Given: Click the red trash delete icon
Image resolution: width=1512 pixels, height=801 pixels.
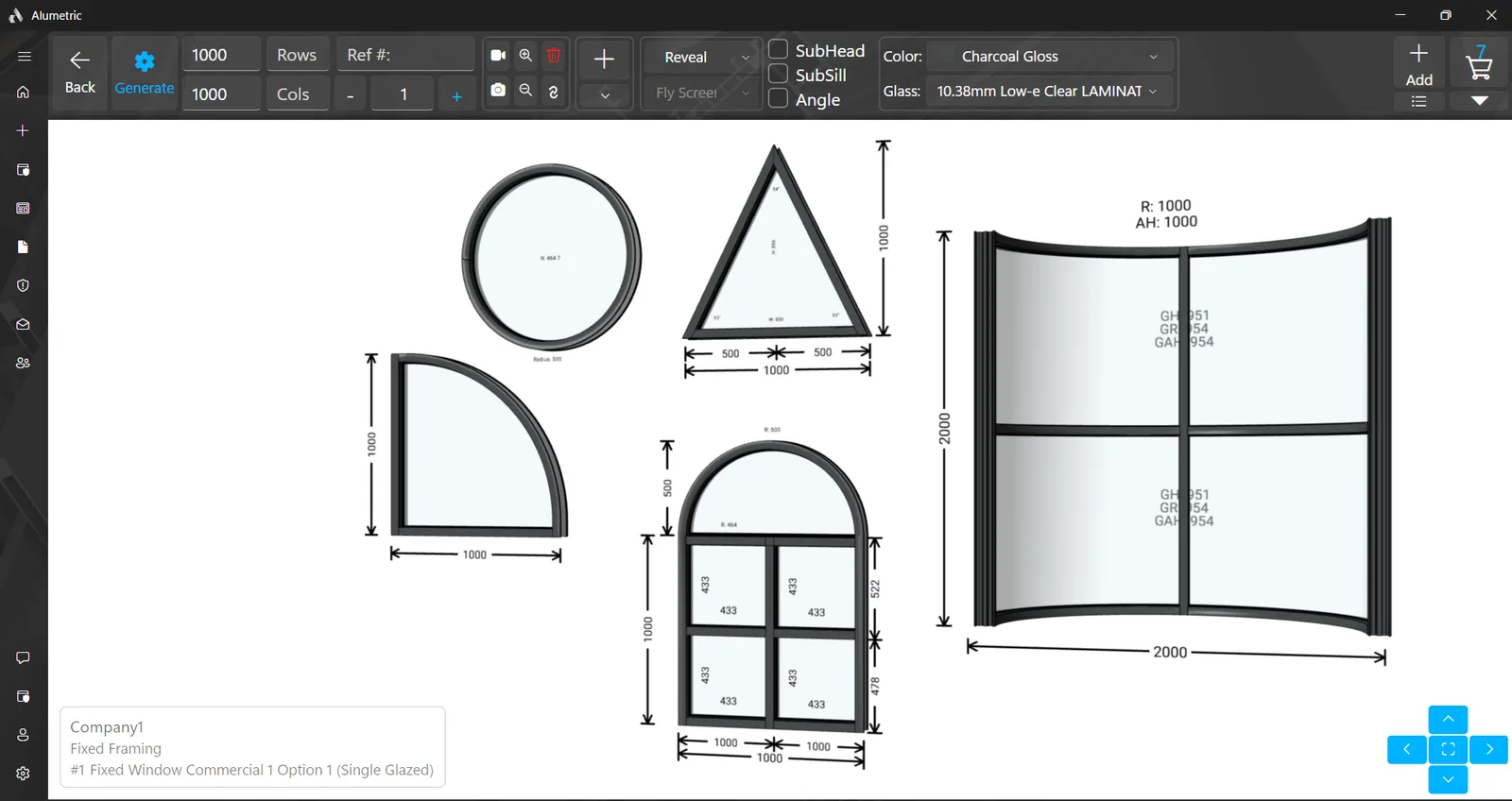Looking at the screenshot, I should pyautogui.click(x=554, y=56).
